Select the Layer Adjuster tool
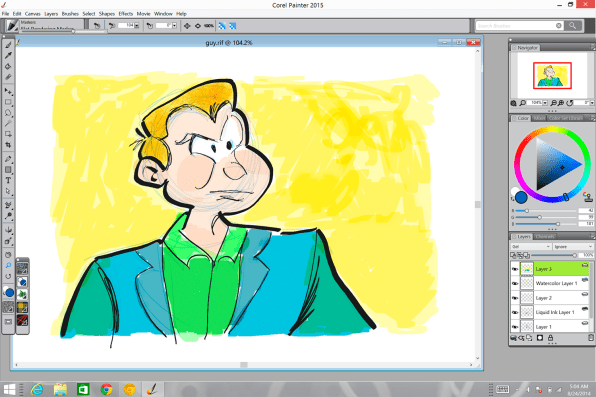Image resolution: width=596 pixels, height=397 pixels. pyautogui.click(x=8, y=91)
